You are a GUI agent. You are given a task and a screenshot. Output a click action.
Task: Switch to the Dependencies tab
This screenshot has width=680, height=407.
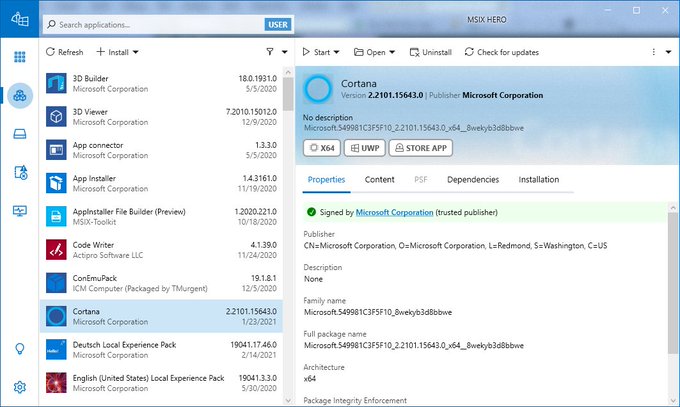pos(473,180)
